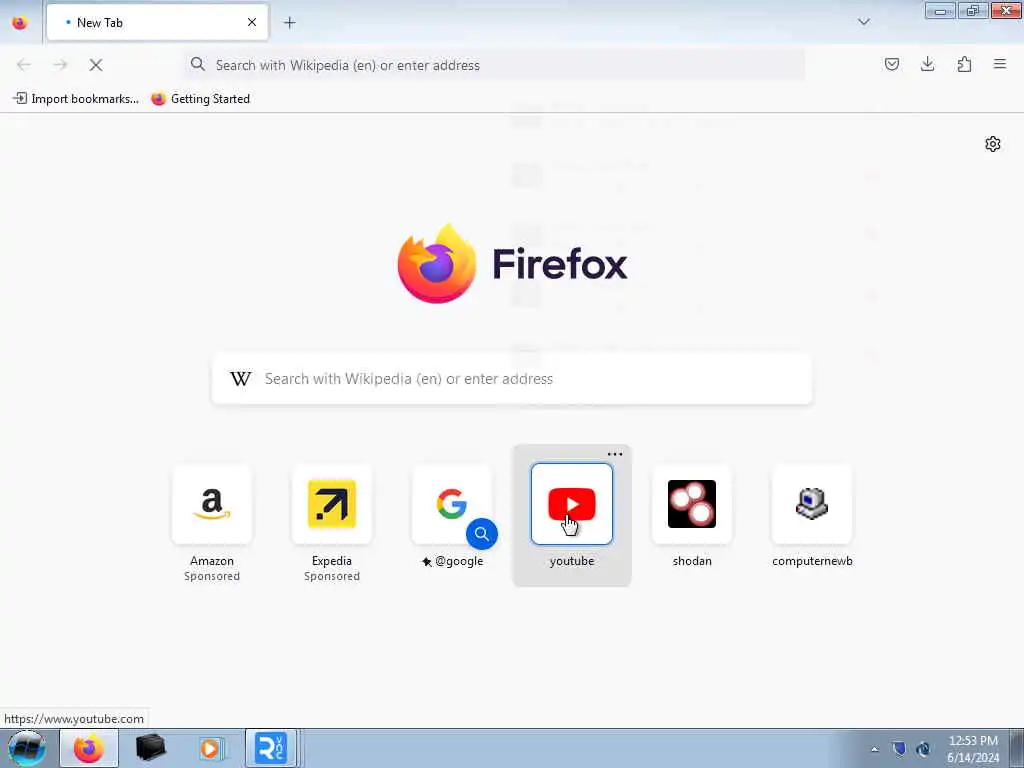The image size is (1024, 768).
Task: Click the shield icon in system tray
Action: (899, 749)
